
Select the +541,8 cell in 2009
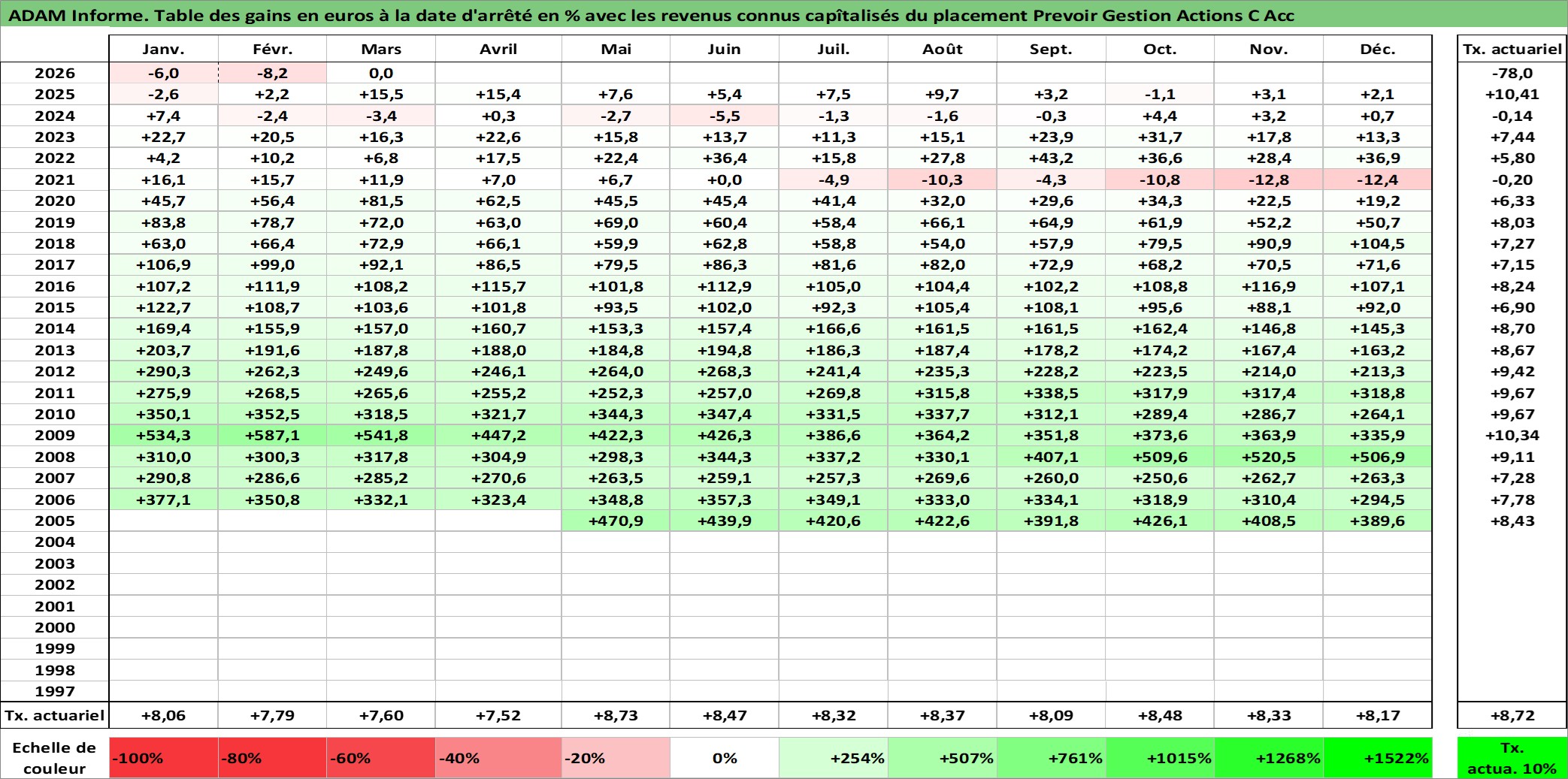pyautogui.click(x=381, y=435)
